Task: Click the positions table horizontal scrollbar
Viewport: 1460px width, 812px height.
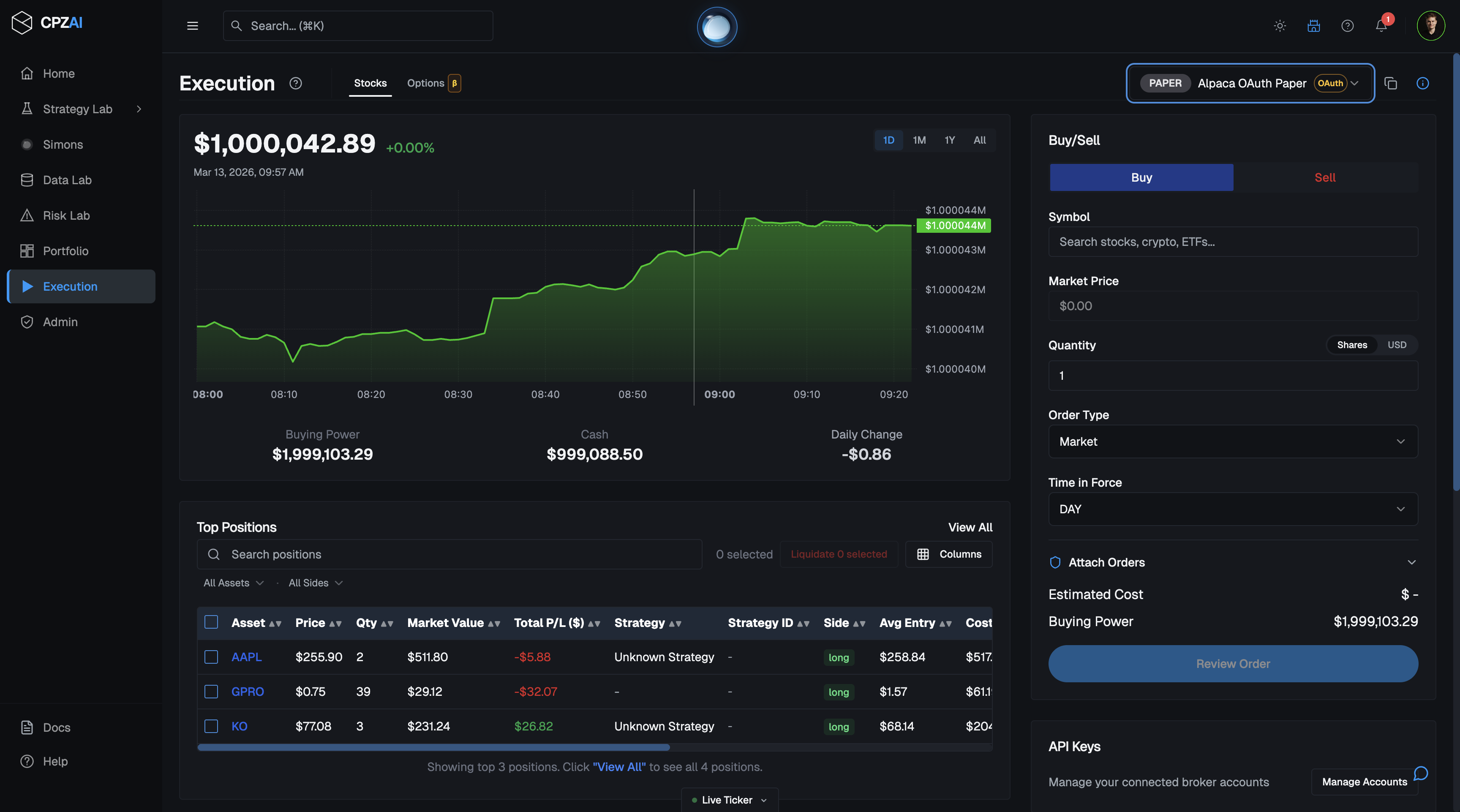Action: 433,747
